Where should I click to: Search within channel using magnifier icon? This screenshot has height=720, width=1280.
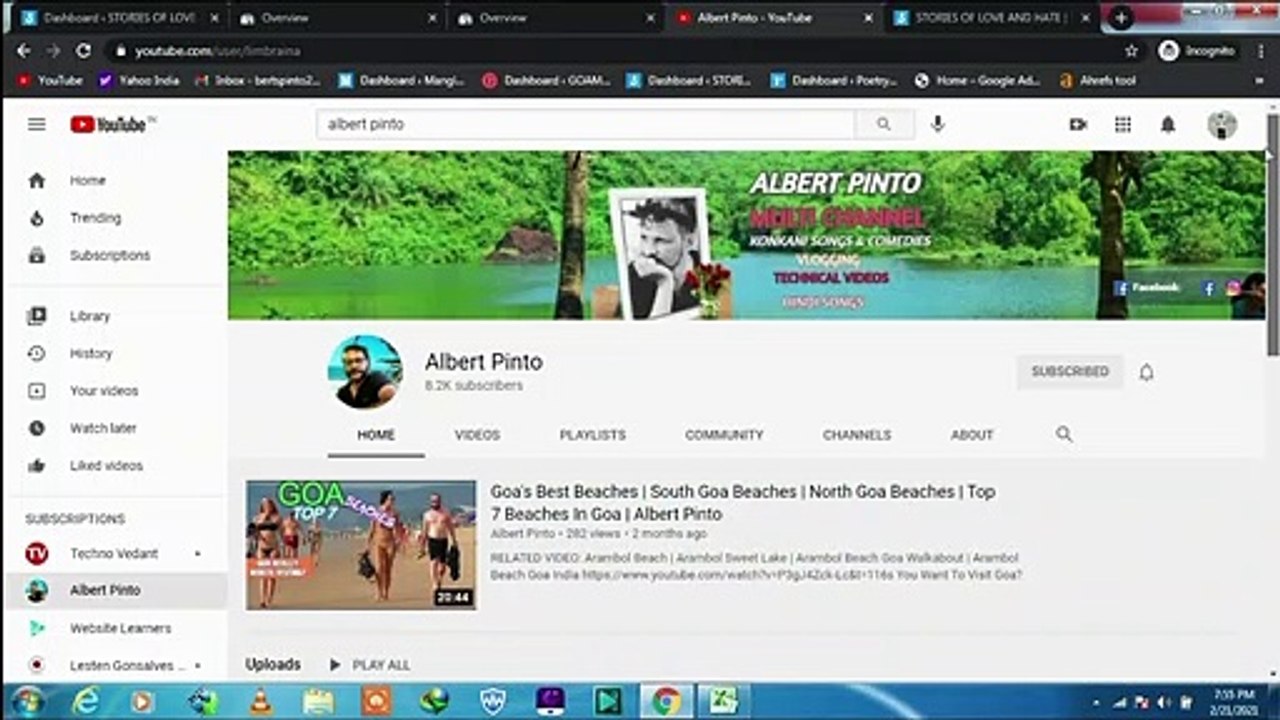pyautogui.click(x=1064, y=434)
